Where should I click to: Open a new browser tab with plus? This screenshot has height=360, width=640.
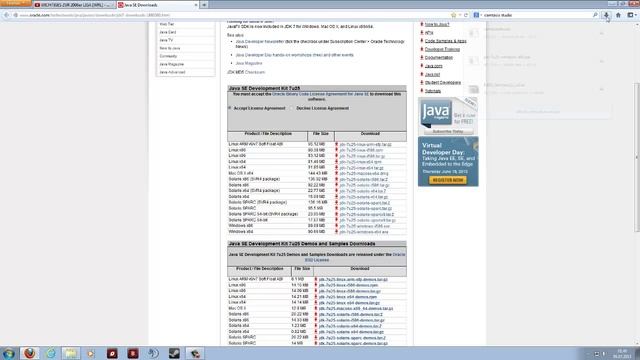coord(204,5)
